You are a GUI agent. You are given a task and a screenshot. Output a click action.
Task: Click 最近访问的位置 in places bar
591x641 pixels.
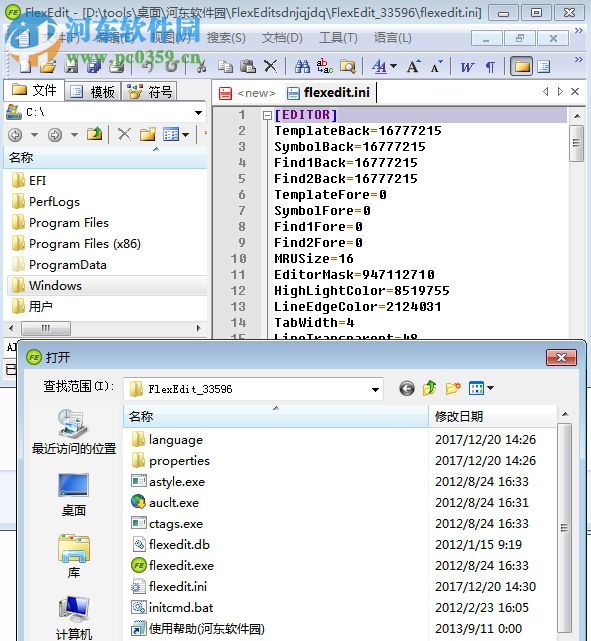(x=74, y=432)
